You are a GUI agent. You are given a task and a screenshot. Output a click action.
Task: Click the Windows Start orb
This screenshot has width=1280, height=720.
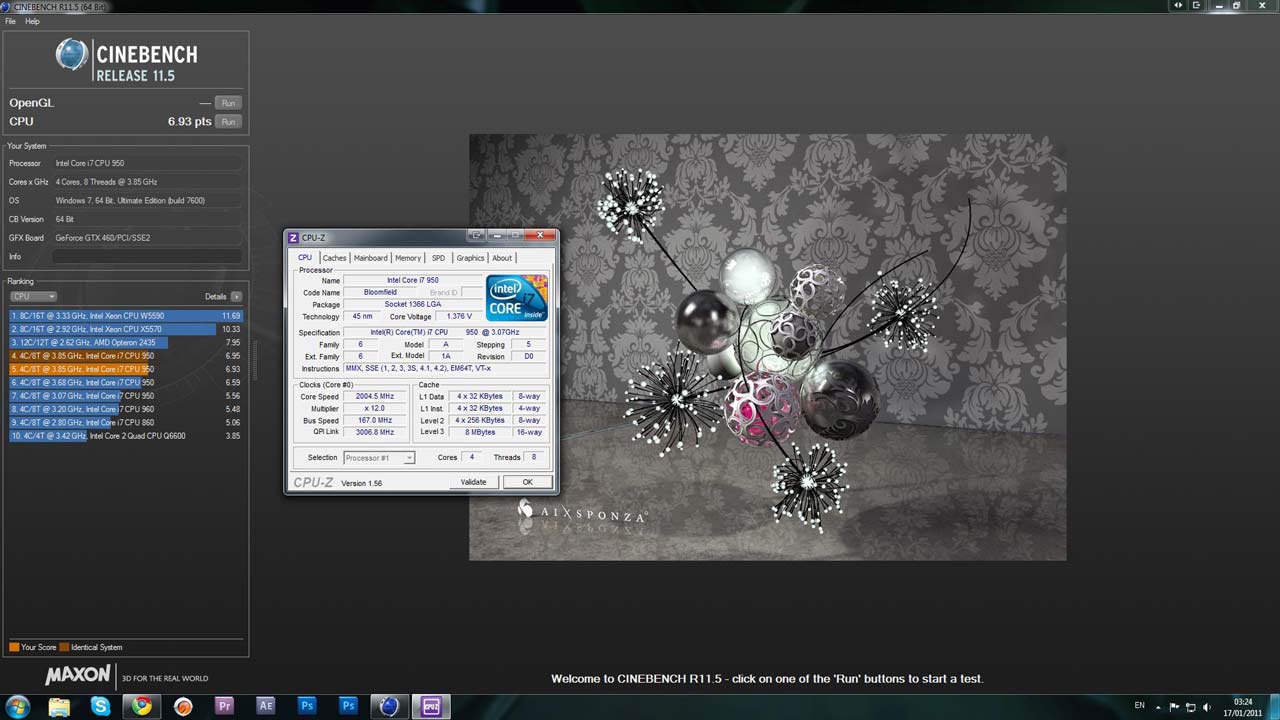17,706
